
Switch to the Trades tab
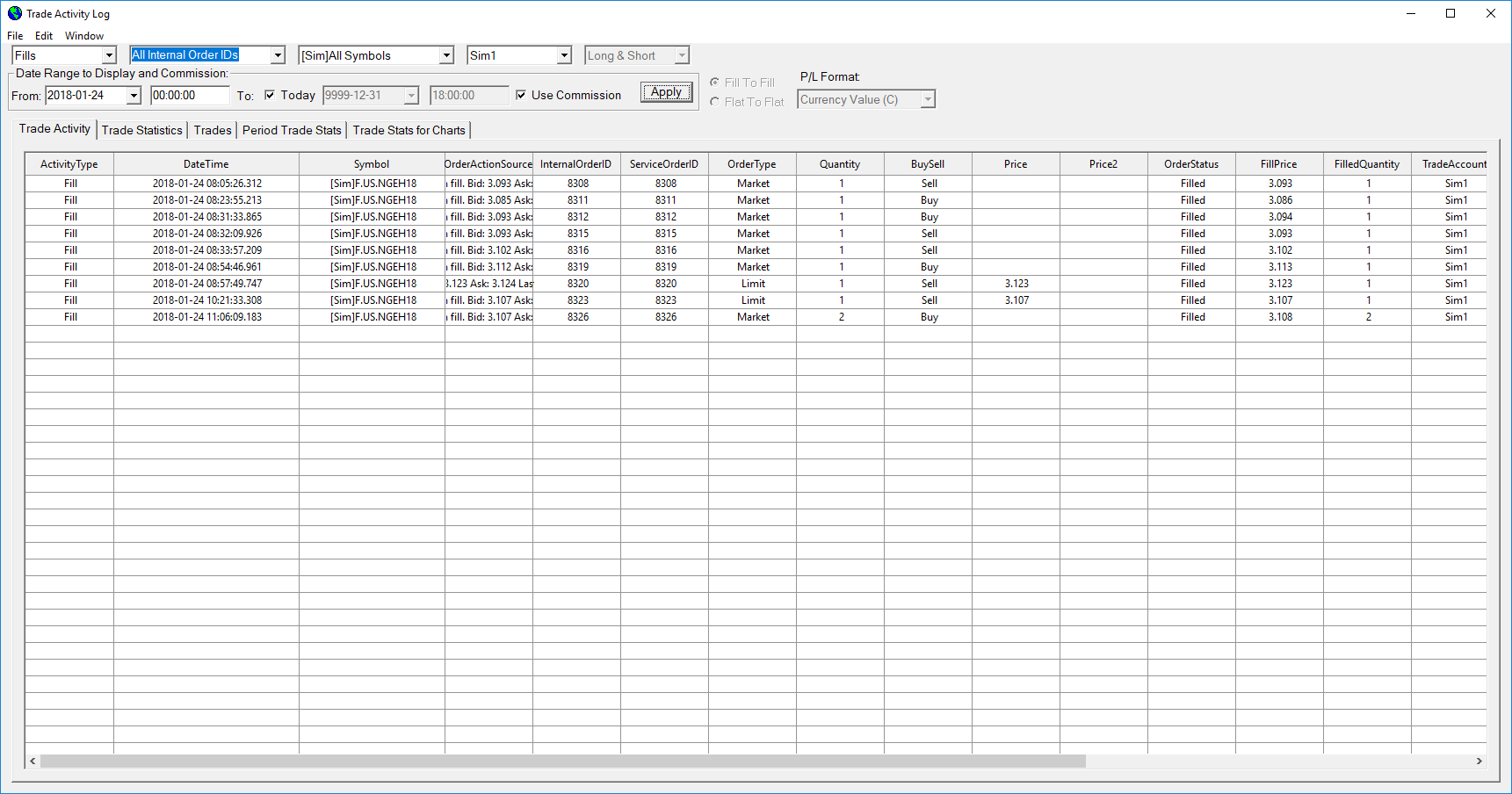coord(213,130)
